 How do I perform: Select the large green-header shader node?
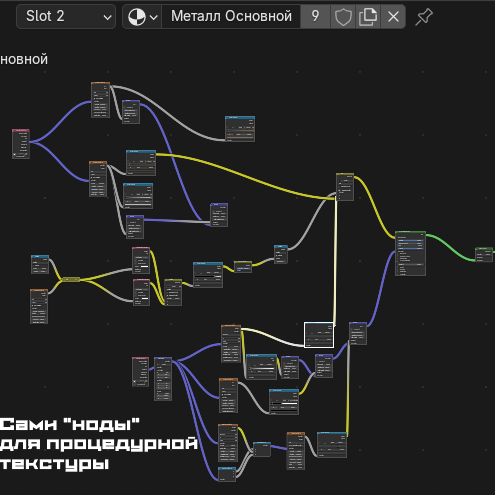pos(410,253)
